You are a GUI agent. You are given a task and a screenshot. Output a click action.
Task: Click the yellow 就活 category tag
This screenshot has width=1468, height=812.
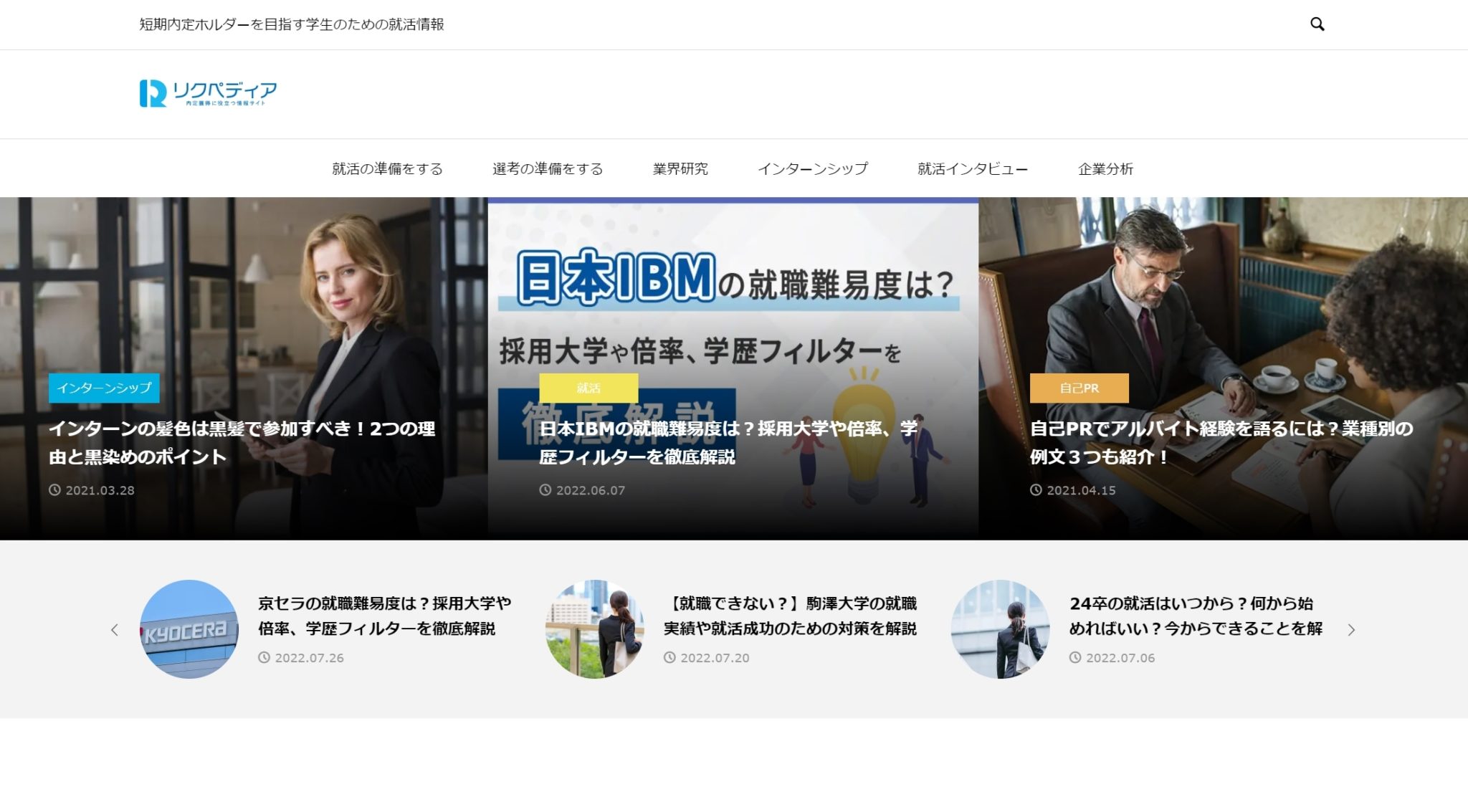pos(588,388)
